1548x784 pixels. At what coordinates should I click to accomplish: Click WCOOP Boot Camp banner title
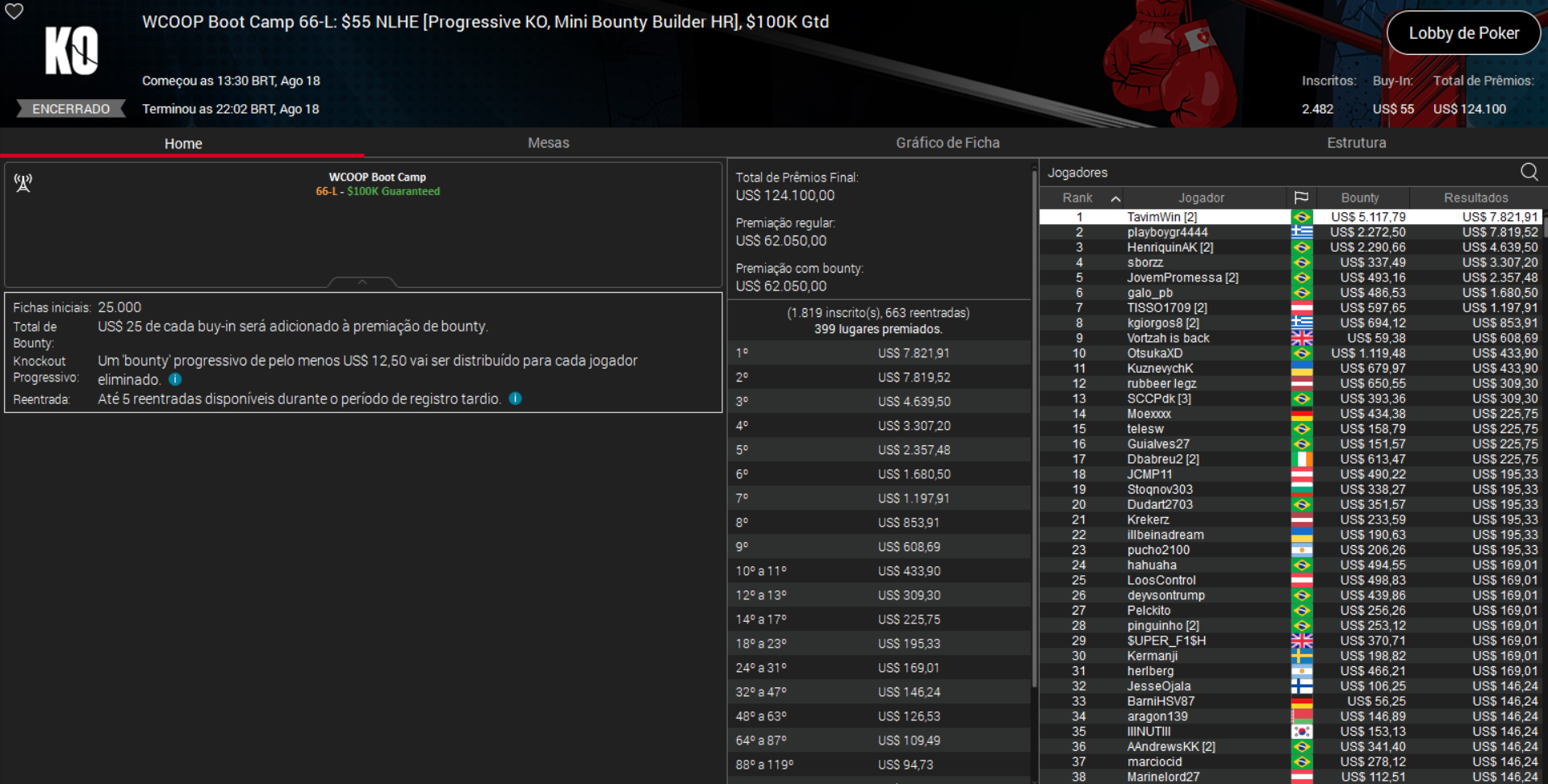(377, 177)
